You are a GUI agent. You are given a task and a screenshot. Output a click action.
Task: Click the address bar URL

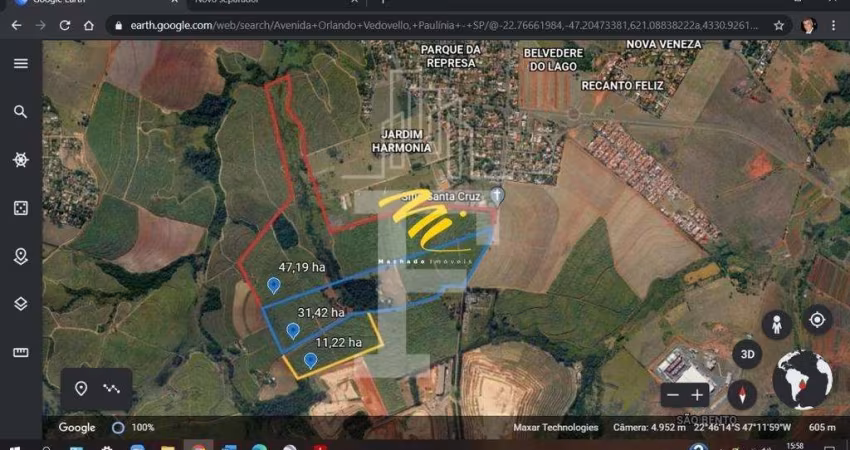tap(444, 25)
